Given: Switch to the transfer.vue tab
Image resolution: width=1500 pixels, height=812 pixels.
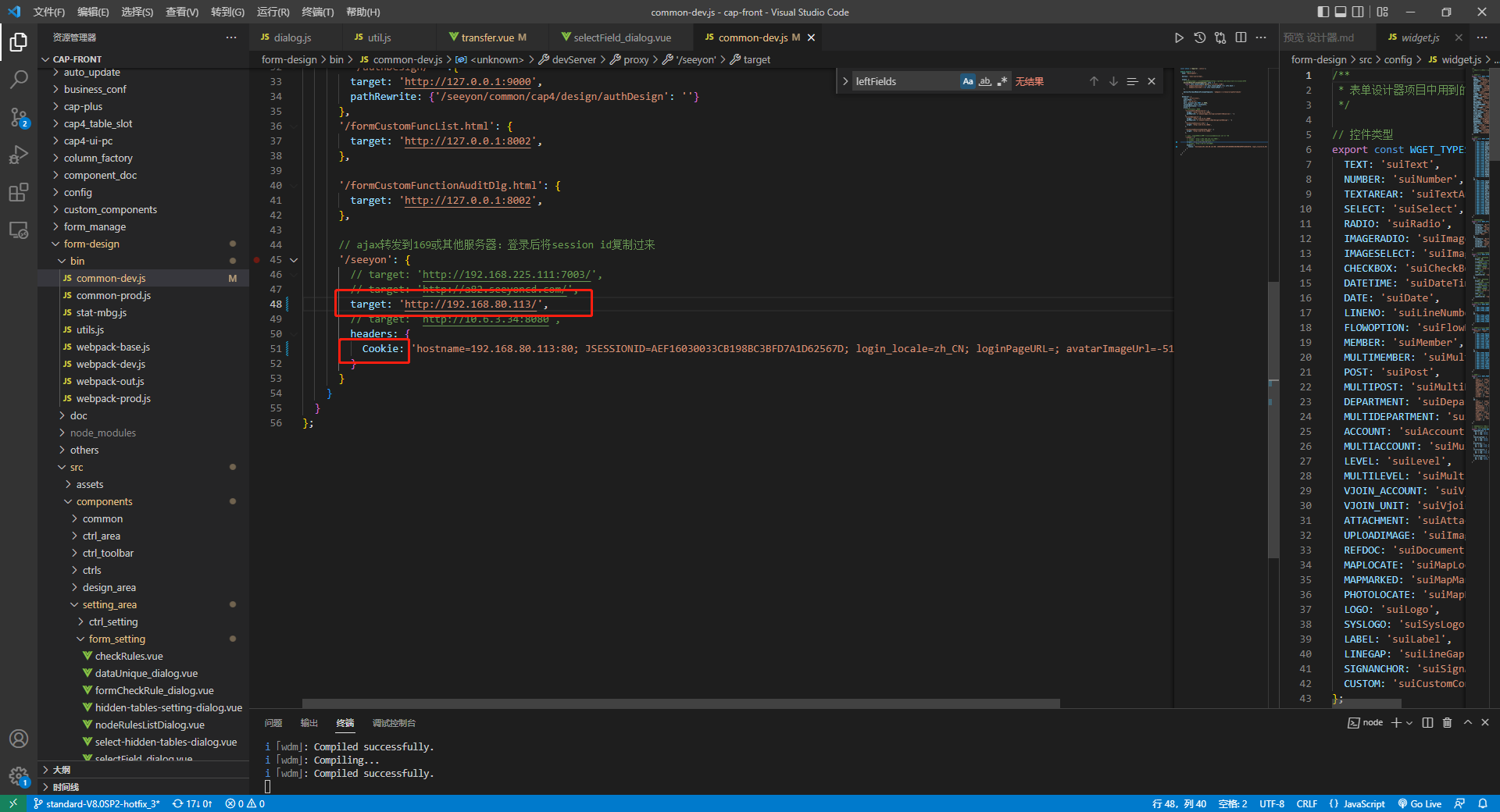Looking at the screenshot, I should pyautogui.click(x=487, y=37).
